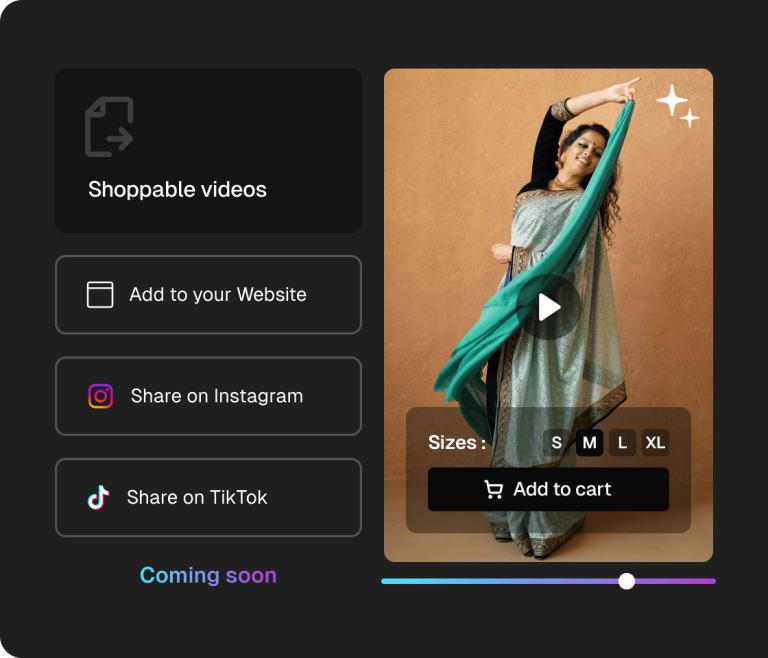This screenshot has height=658, width=768.
Task: Select size S
Action: tap(556, 443)
